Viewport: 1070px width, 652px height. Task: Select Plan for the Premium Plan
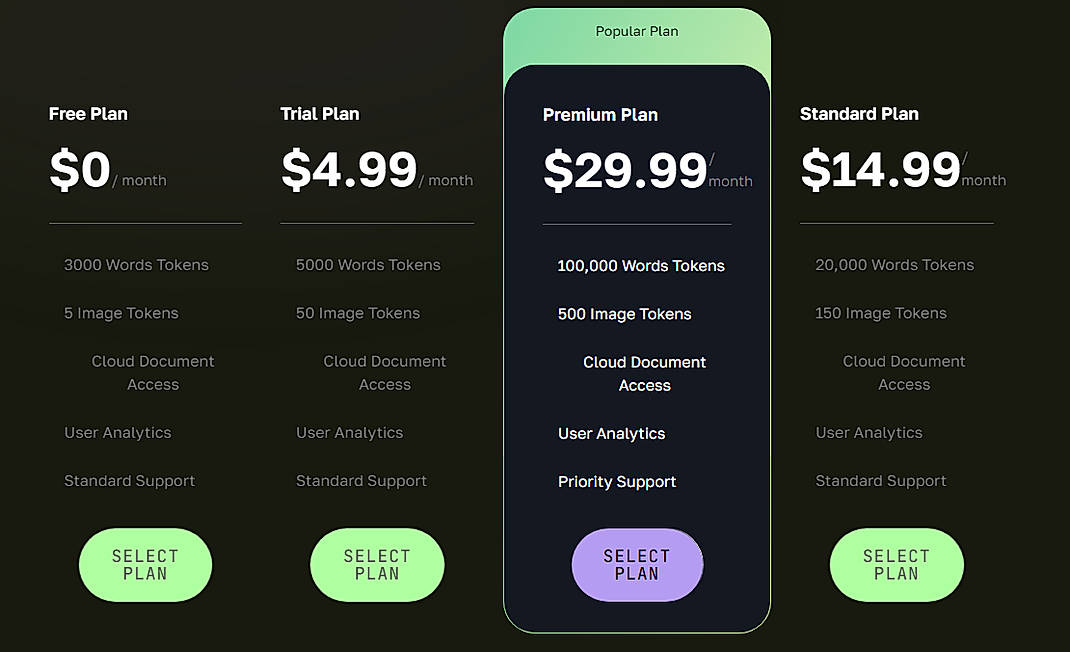[637, 564]
